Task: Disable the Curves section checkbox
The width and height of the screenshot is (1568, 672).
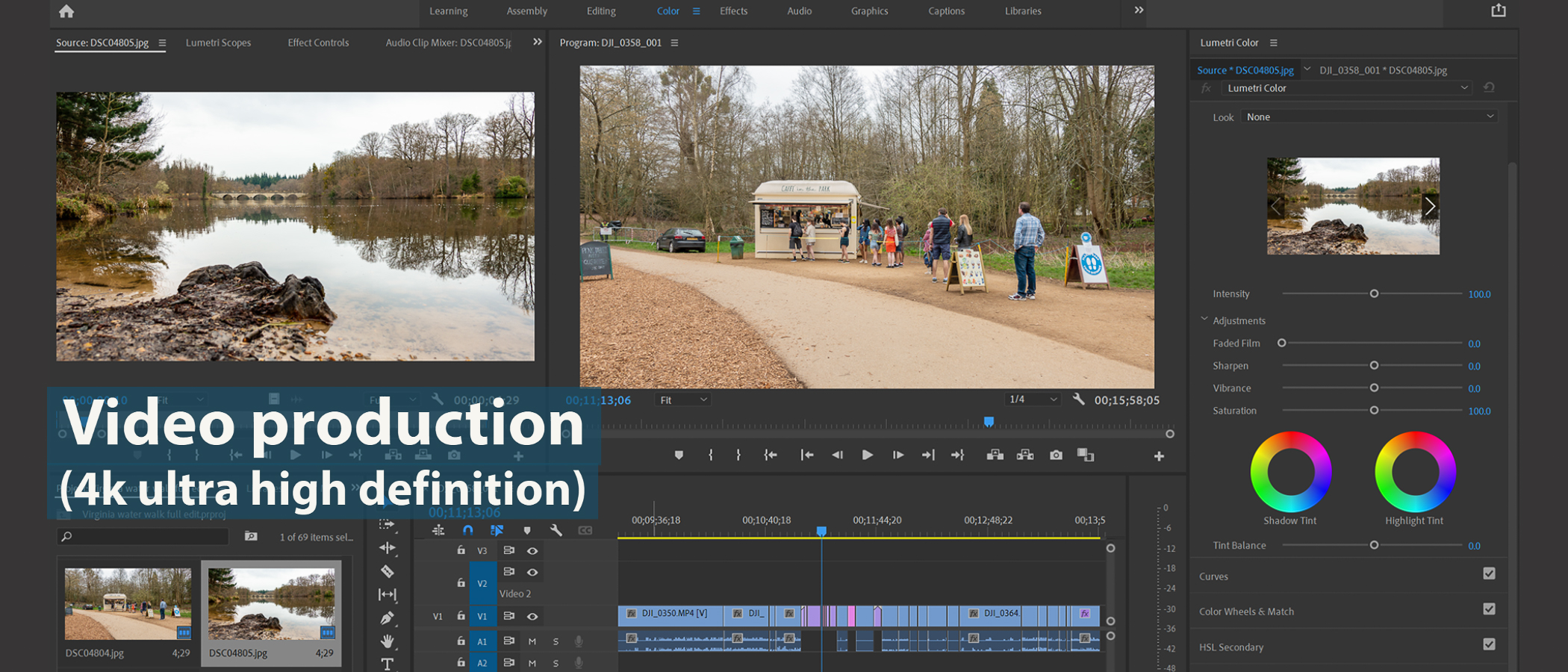Action: coord(1489,573)
